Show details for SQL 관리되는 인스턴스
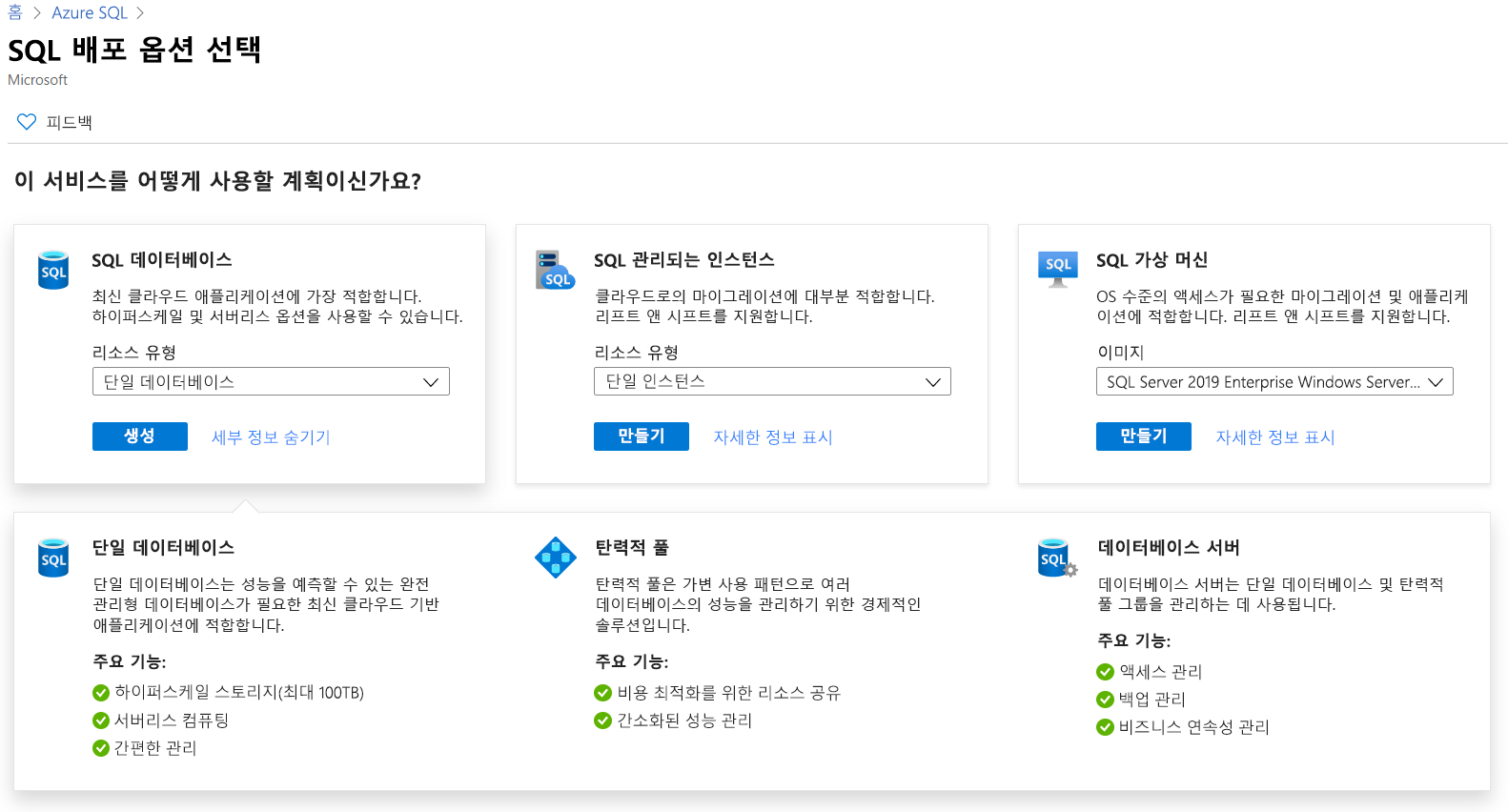 pyautogui.click(x=773, y=437)
